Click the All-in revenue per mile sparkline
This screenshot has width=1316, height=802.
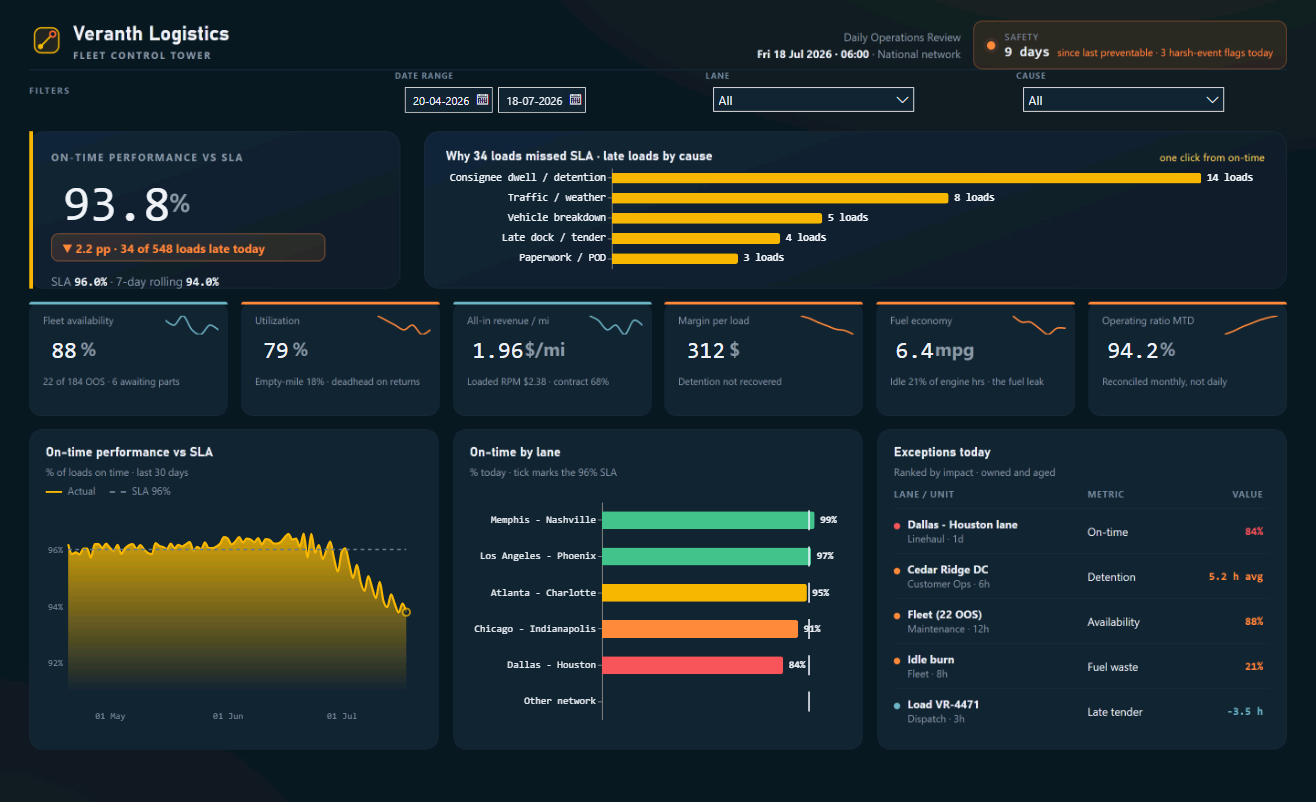click(x=616, y=325)
